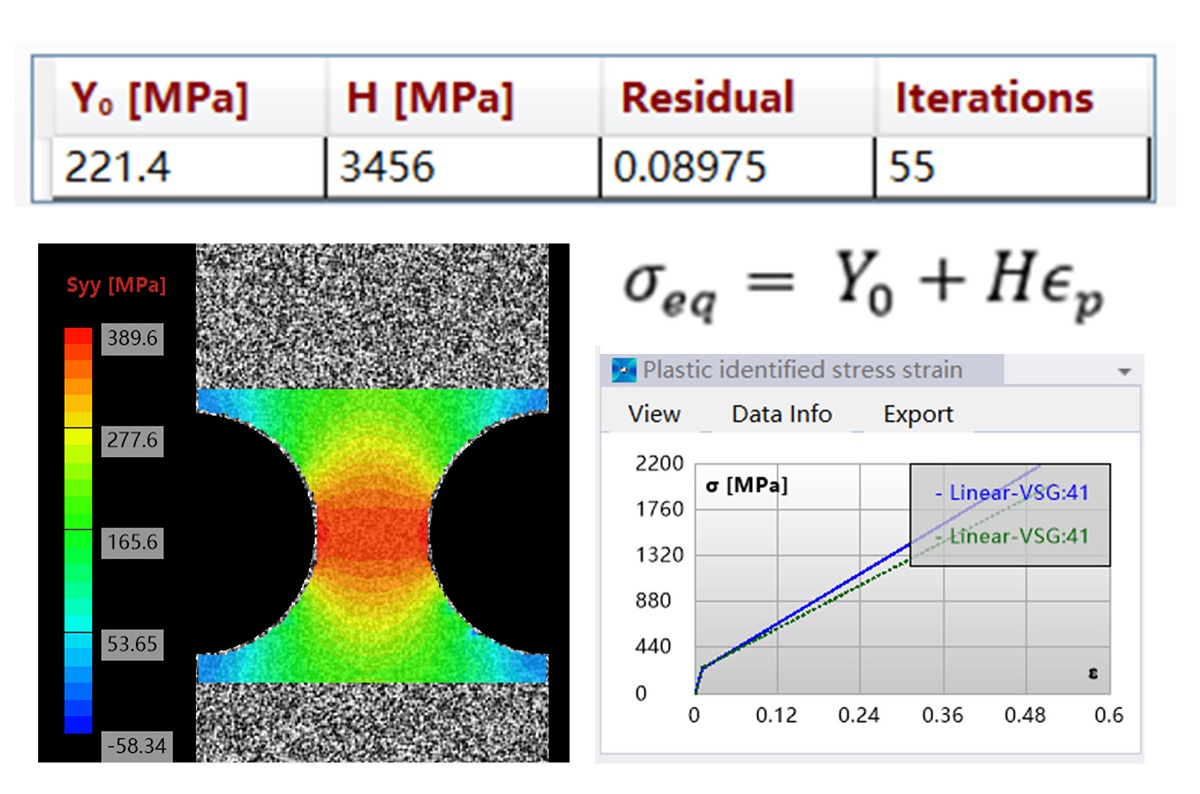This screenshot has height=794, width=1200.
Task: Click the -58.34 minimum value on color scale
Action: pyautogui.click(x=134, y=746)
